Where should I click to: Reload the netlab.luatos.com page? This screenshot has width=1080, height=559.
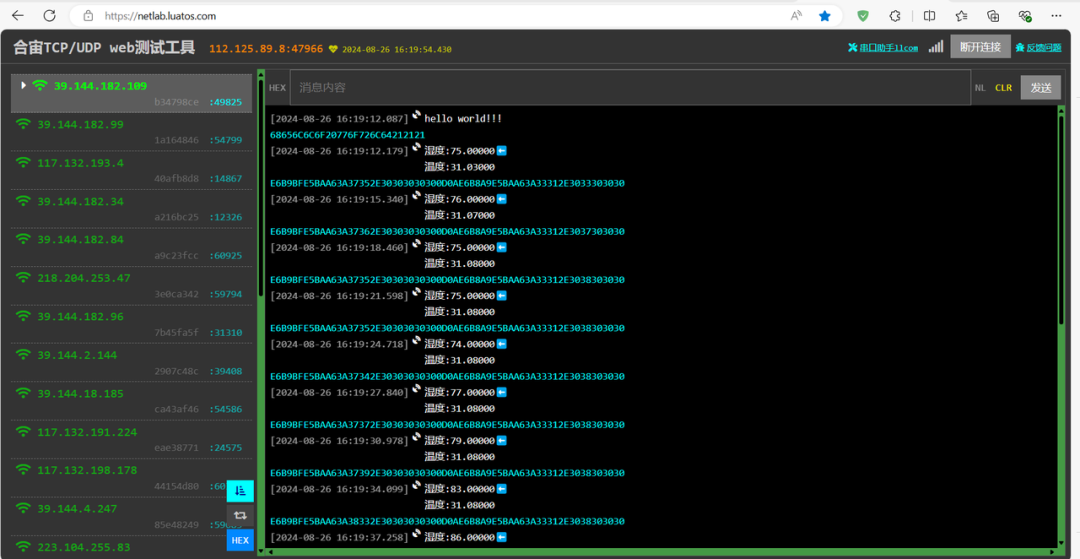click(50, 15)
